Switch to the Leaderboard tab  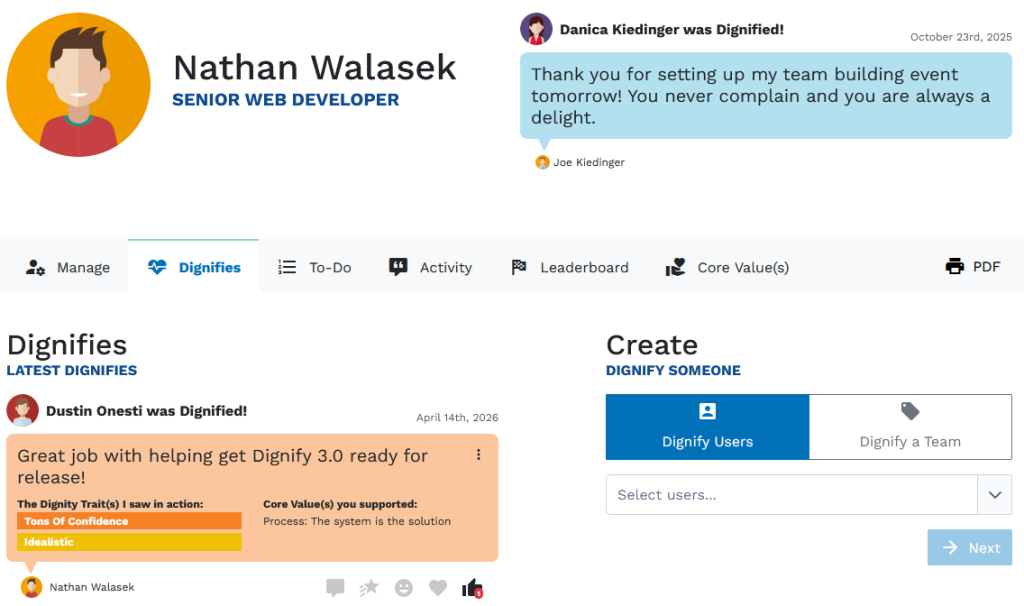[x=570, y=267]
